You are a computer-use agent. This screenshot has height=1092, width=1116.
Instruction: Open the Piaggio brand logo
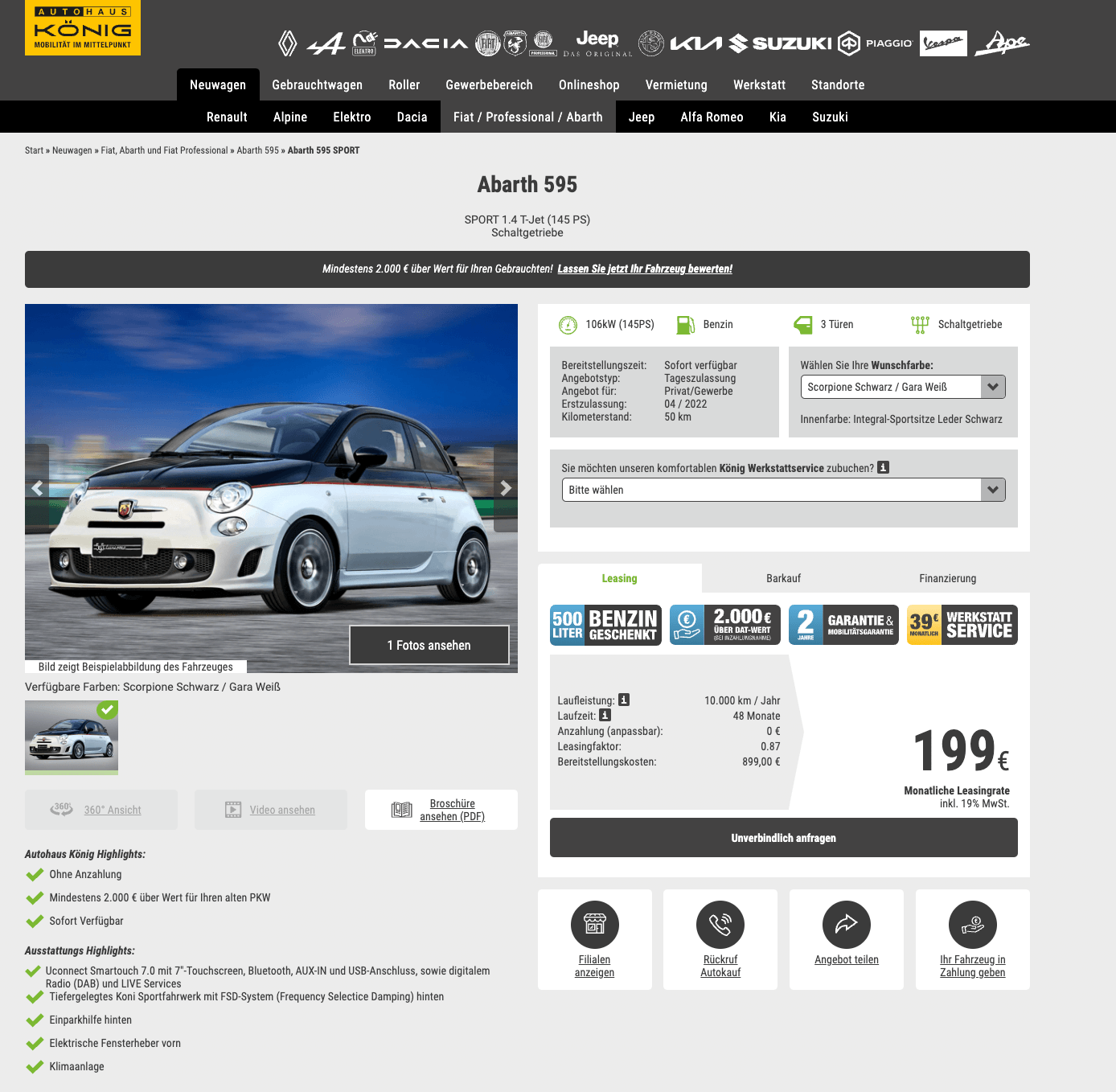click(876, 43)
